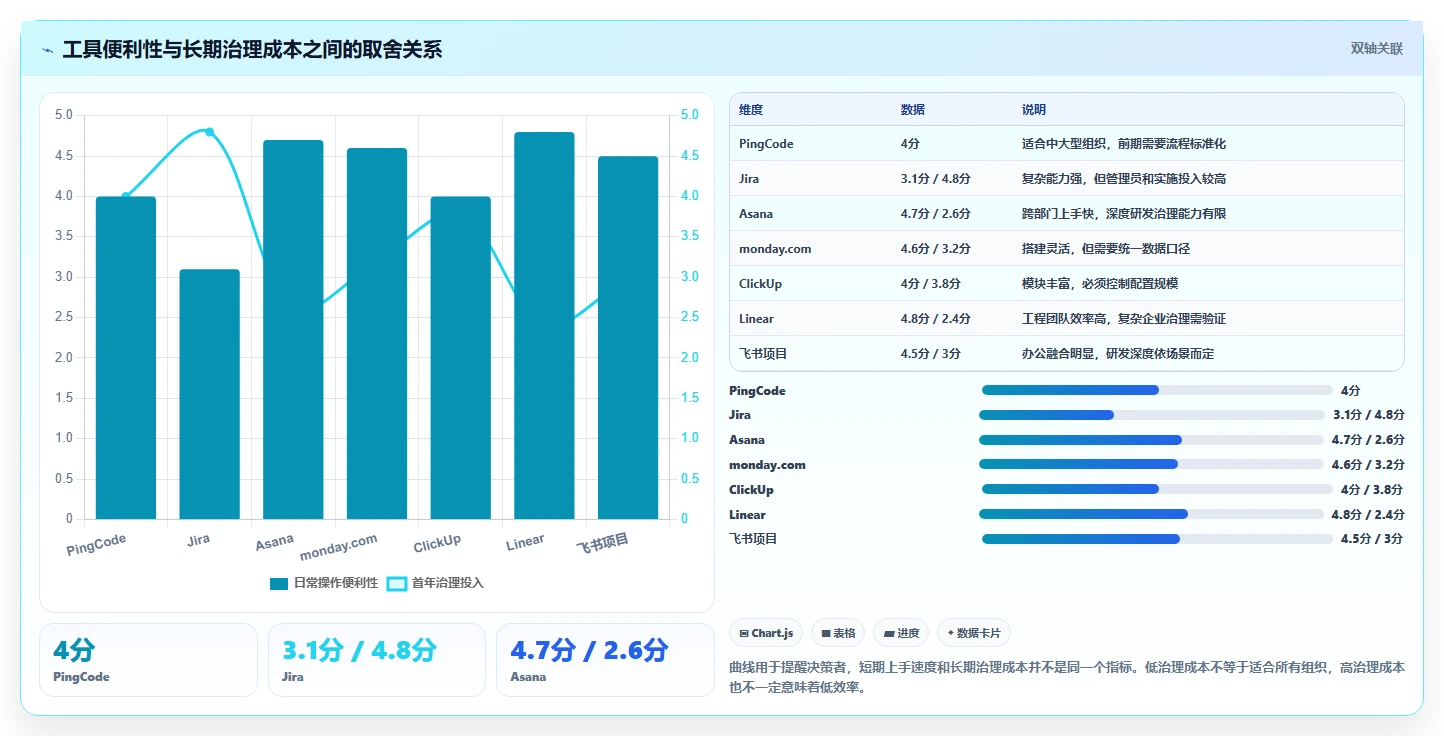The height and width of the screenshot is (736, 1444).
Task: Click 飞书项目 in the table's 维度 column
Action: click(763, 354)
